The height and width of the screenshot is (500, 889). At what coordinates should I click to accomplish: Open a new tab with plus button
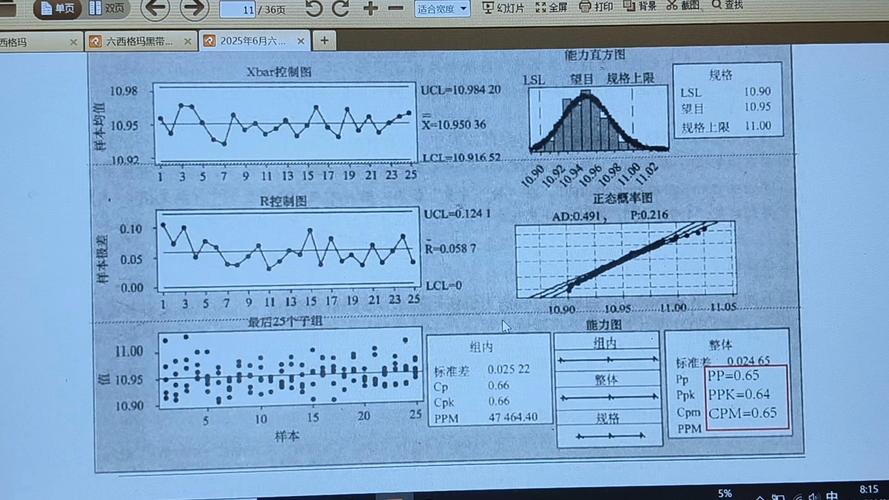[324, 40]
